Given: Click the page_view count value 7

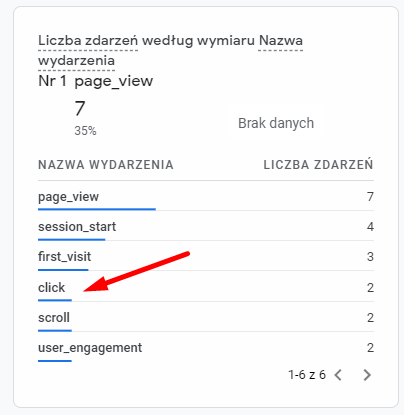Looking at the screenshot, I should (x=370, y=197).
